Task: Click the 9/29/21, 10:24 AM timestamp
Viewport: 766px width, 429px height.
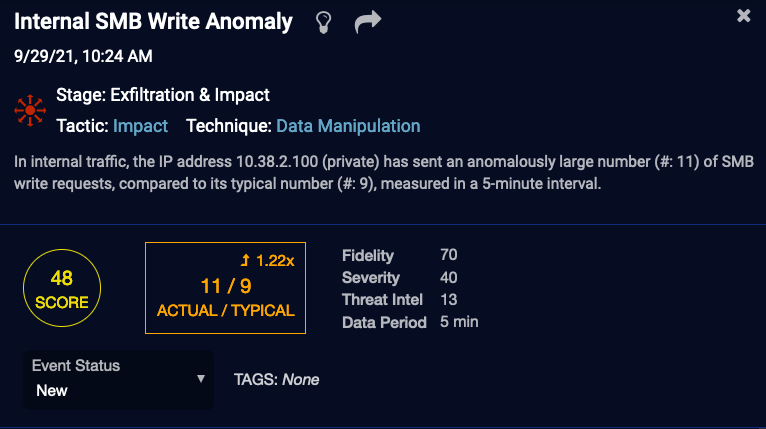Action: [83, 56]
